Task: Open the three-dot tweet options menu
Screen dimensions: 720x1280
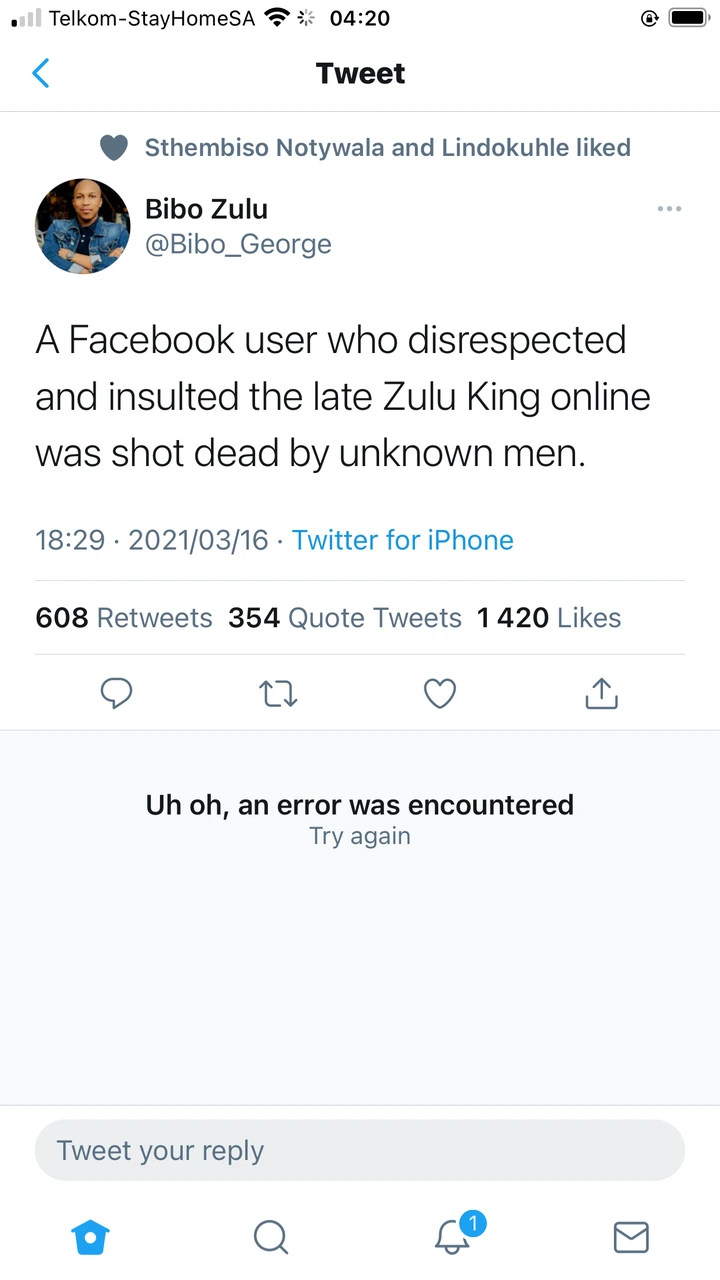Action: [669, 209]
